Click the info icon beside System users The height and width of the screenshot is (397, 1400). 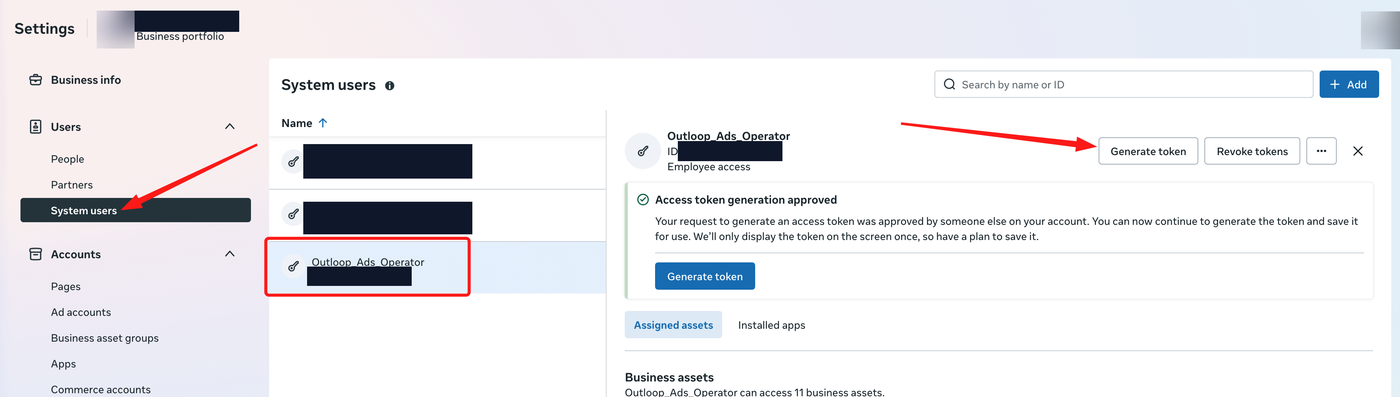point(390,86)
